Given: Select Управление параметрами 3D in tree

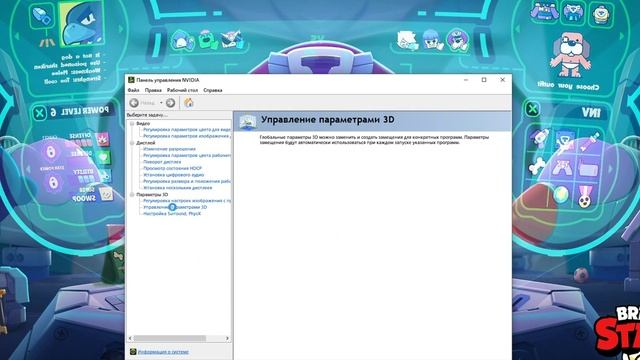Looking at the screenshot, I should 175,207.
